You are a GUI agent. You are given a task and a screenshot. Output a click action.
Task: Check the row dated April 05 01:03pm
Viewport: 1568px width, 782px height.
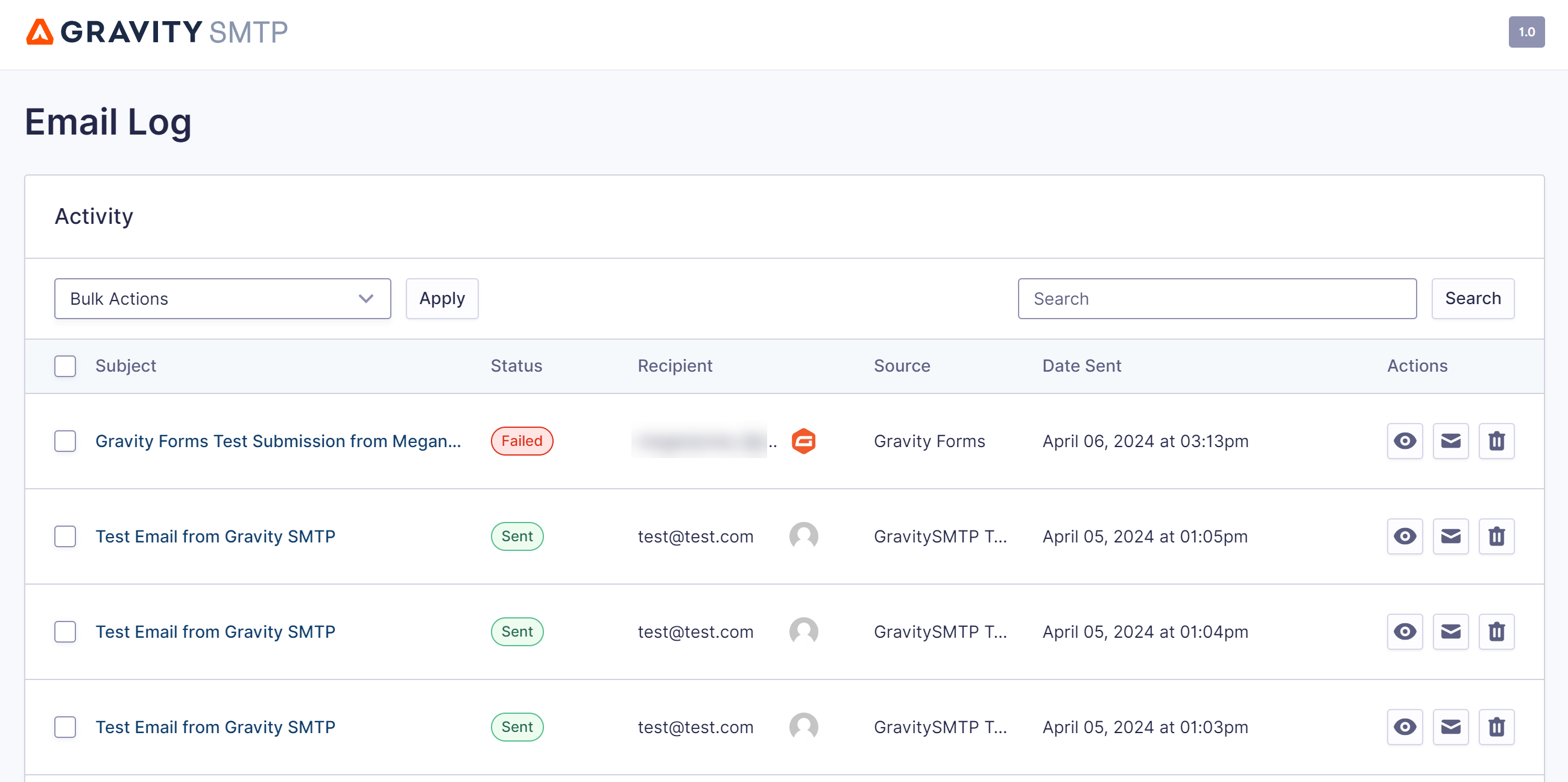(x=65, y=727)
